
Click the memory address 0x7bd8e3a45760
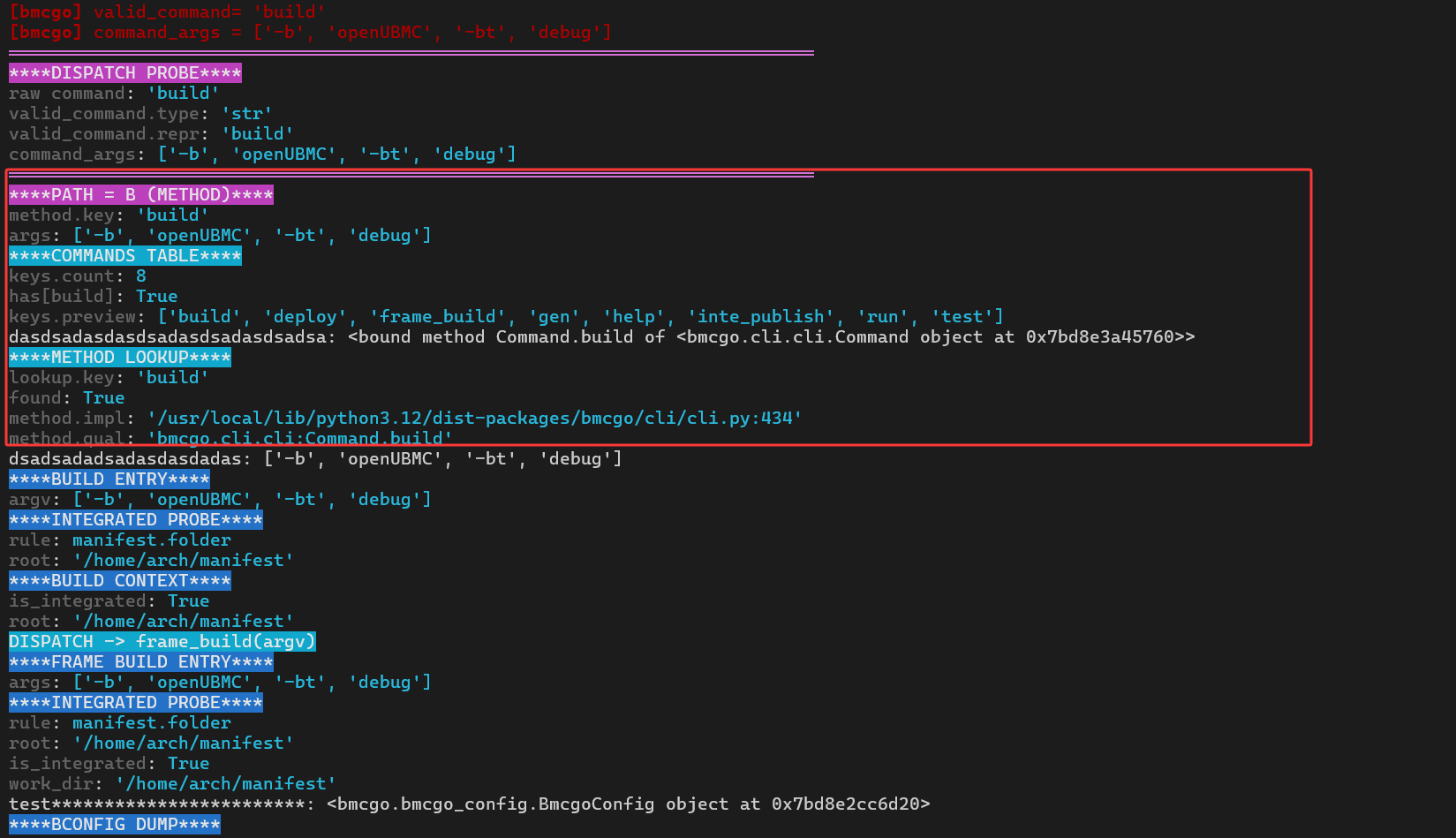(1099, 337)
